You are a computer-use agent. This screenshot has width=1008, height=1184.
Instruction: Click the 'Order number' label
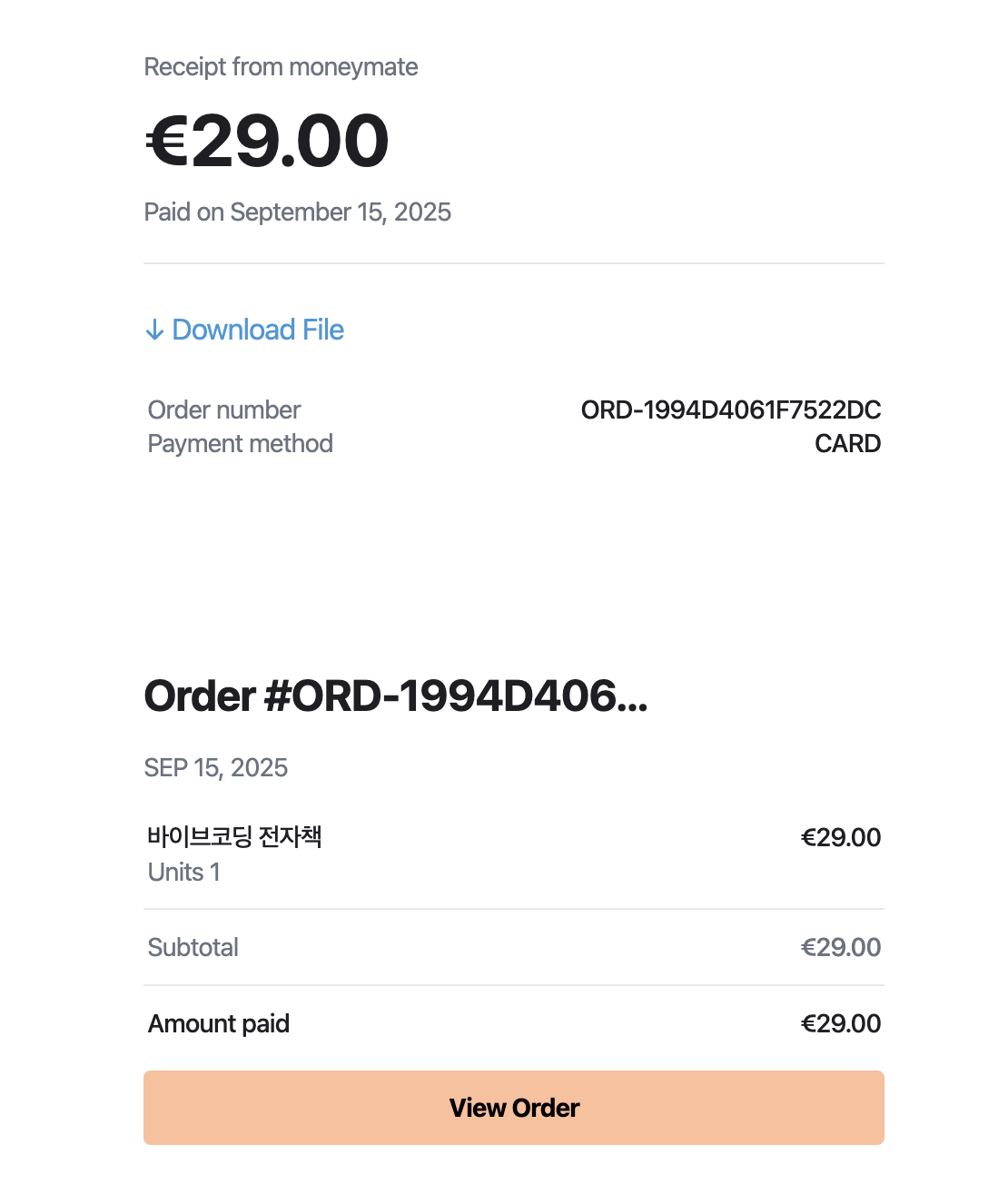tap(223, 410)
